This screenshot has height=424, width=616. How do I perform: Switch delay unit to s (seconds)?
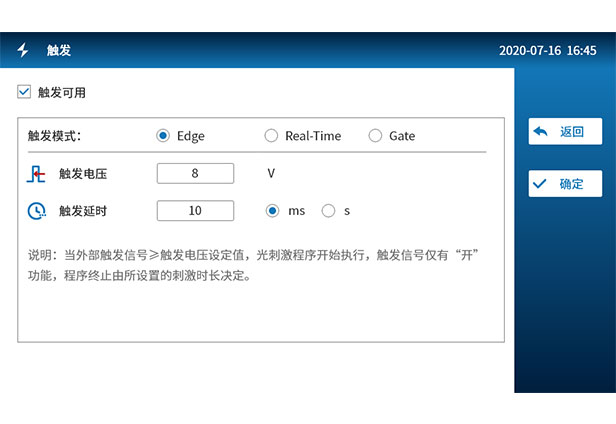pos(328,211)
